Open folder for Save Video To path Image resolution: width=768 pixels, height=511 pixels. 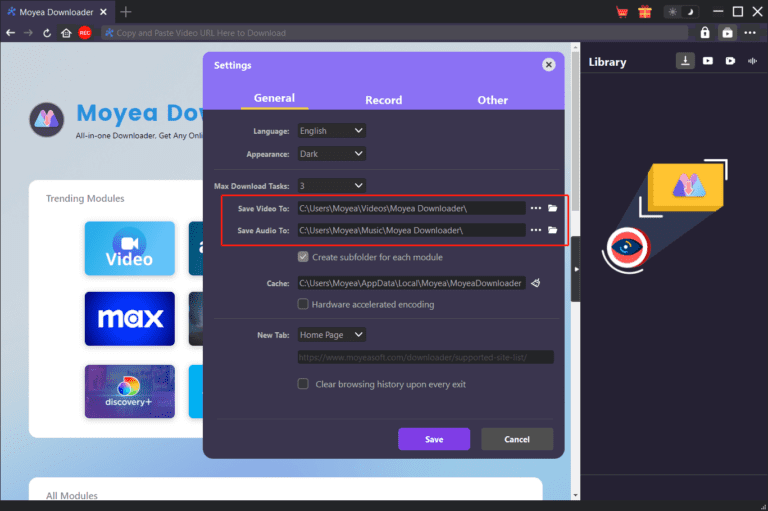[552, 208]
